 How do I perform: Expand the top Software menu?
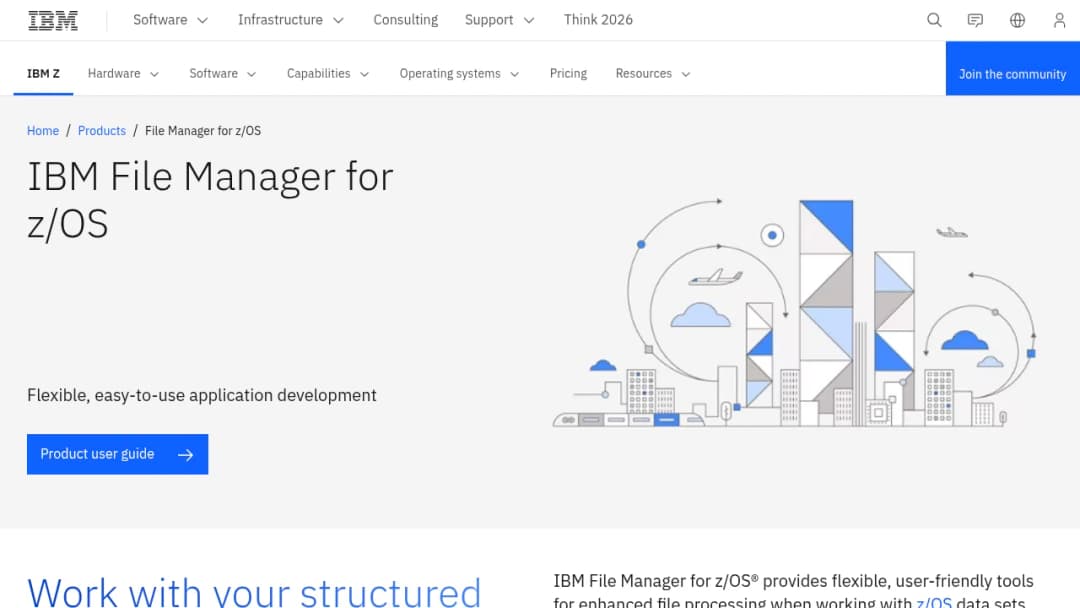170,20
